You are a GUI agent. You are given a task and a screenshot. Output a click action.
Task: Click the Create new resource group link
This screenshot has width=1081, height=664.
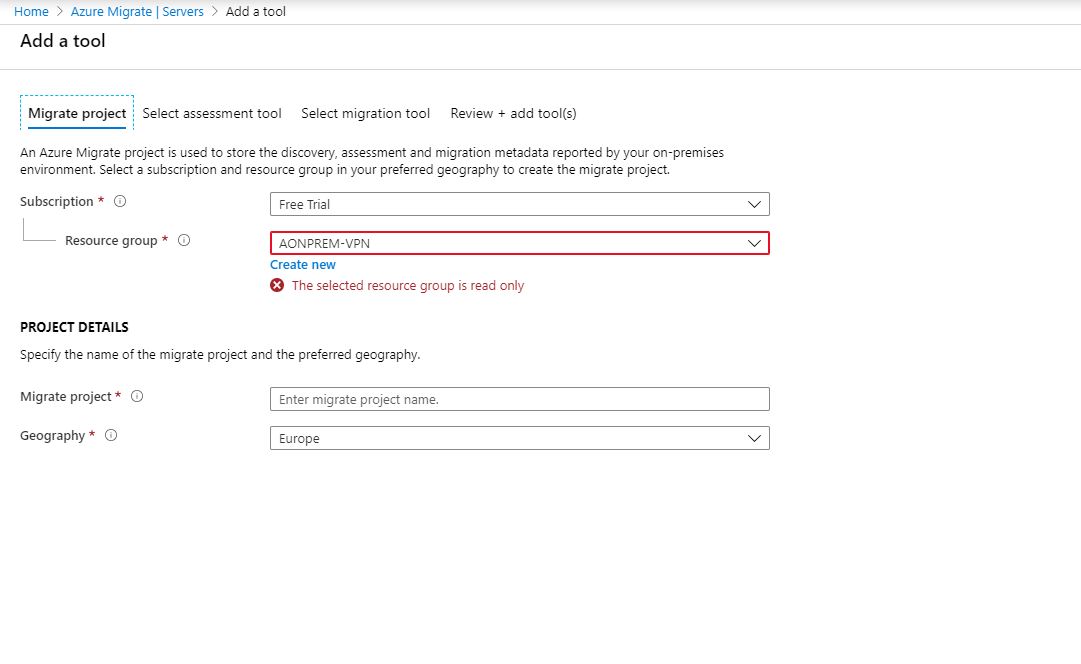[303, 265]
